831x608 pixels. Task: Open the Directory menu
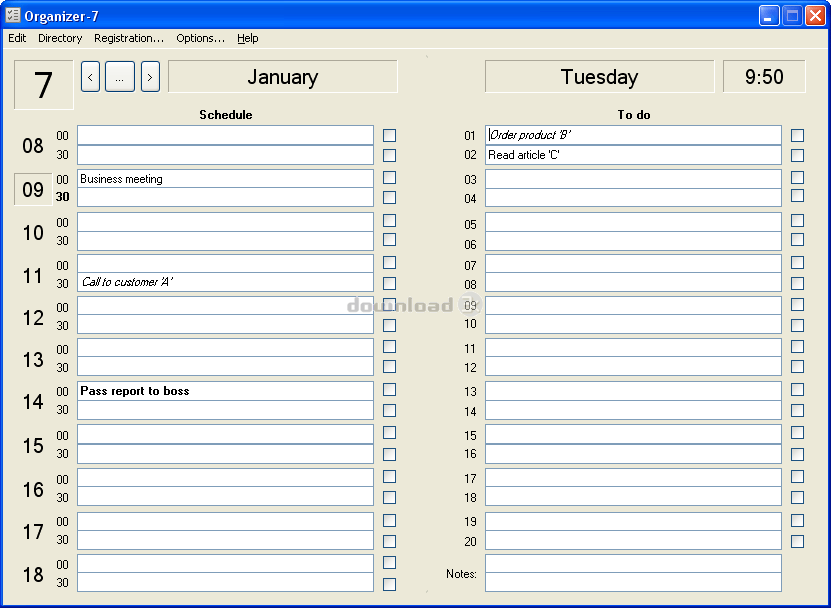coord(60,38)
